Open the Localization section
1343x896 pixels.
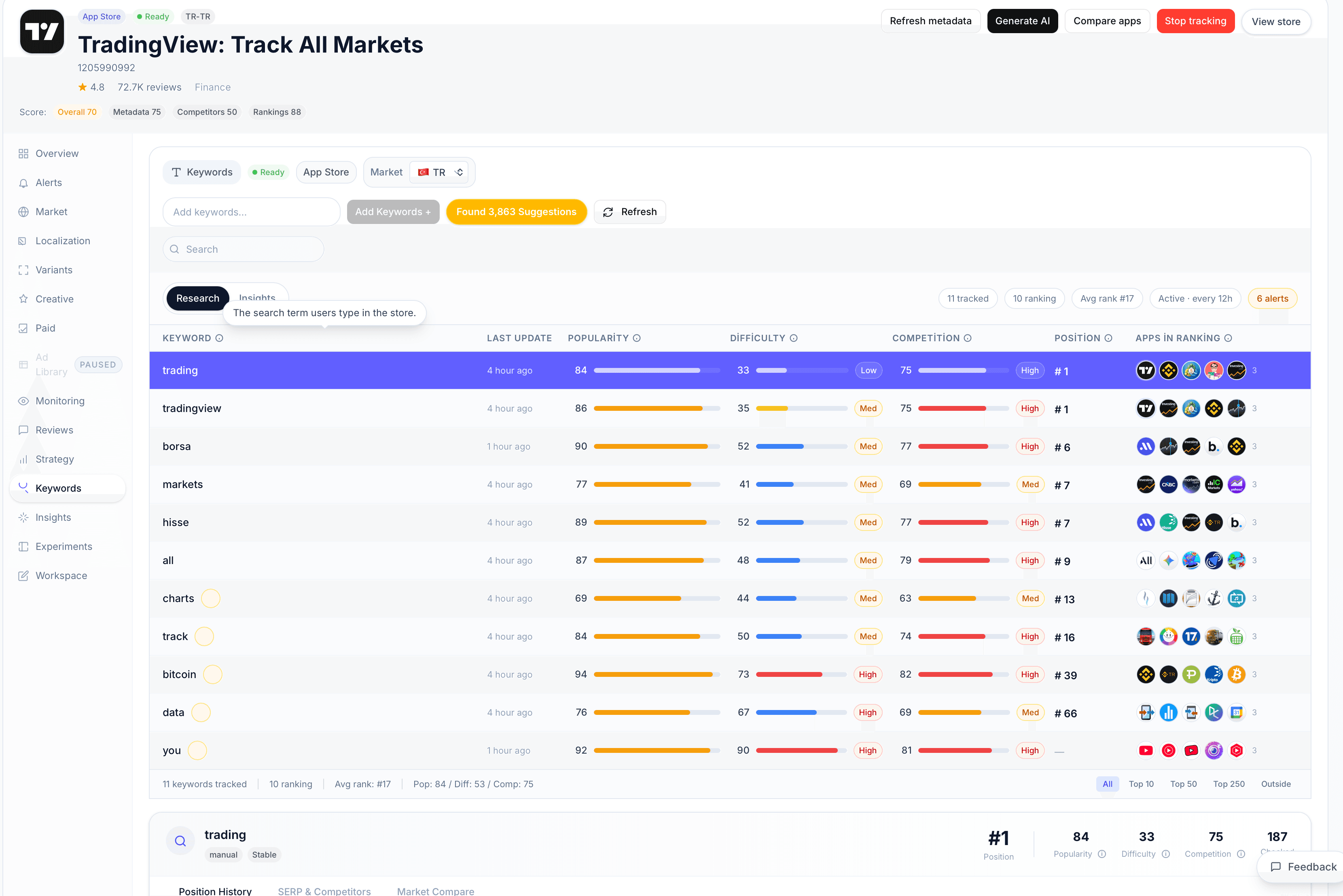click(62, 241)
